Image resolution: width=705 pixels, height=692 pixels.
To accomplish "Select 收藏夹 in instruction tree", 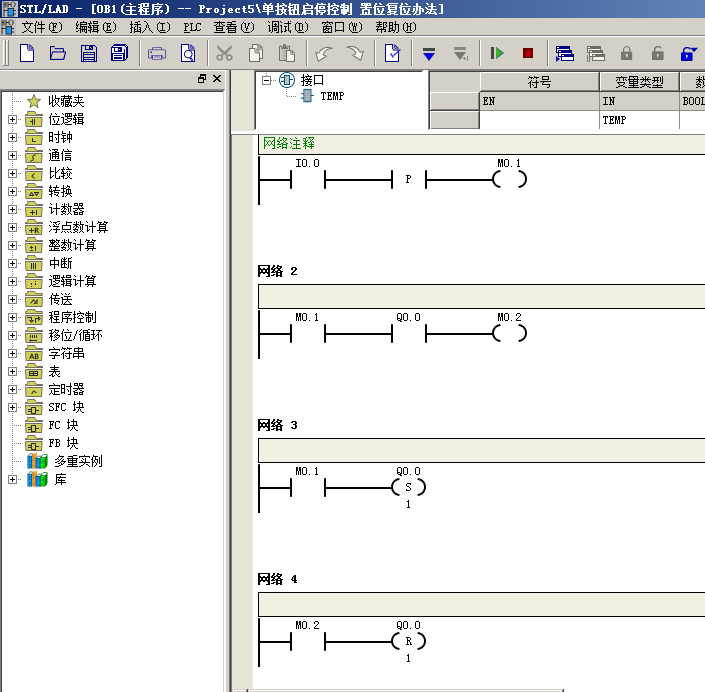I will tap(66, 101).
